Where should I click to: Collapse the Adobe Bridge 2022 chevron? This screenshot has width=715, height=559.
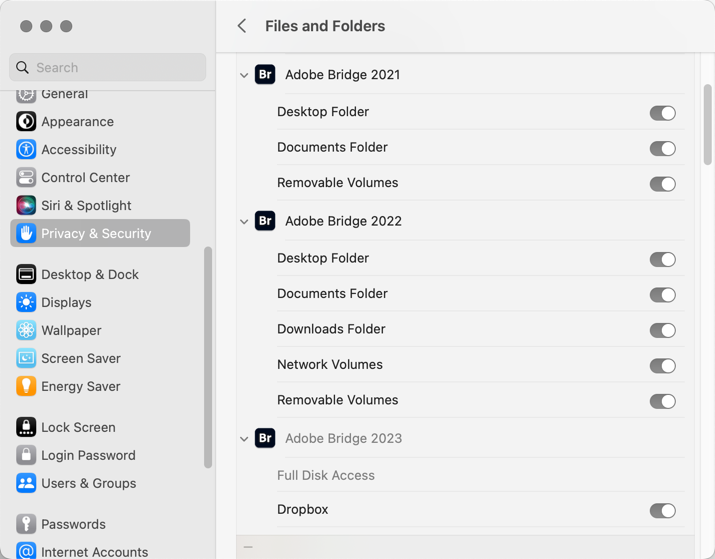(244, 222)
